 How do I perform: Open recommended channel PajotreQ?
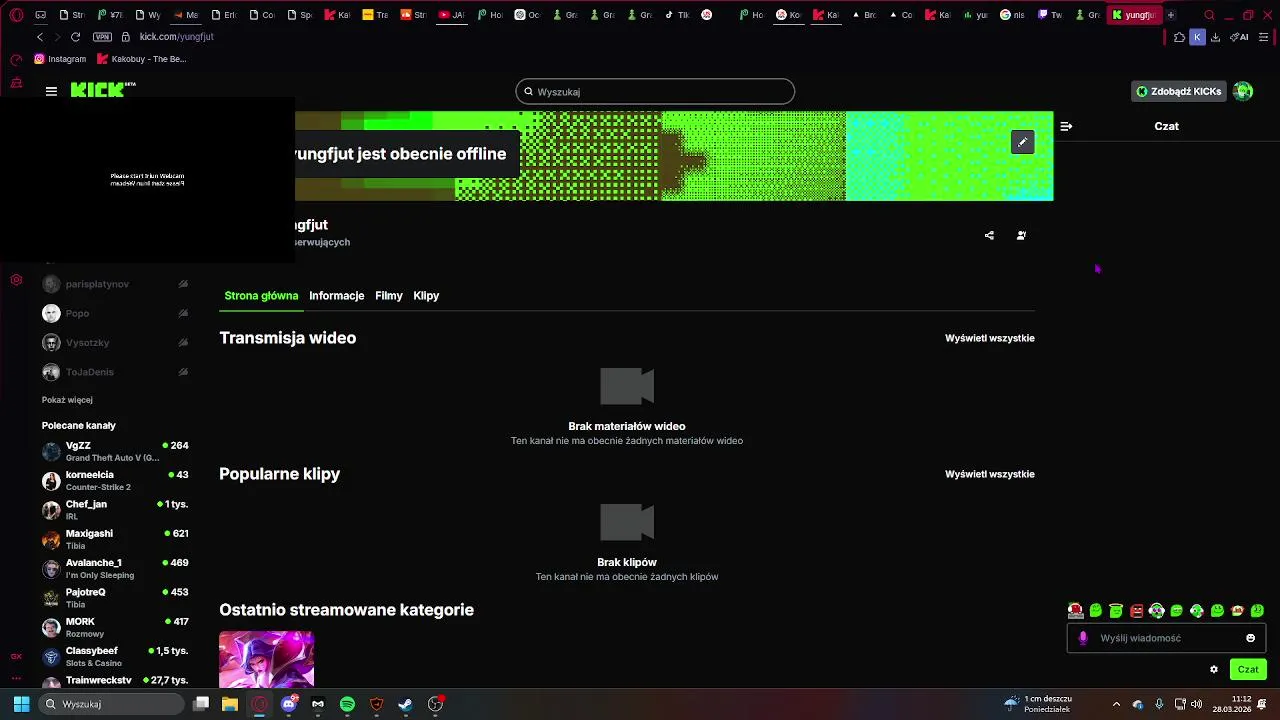pos(115,598)
